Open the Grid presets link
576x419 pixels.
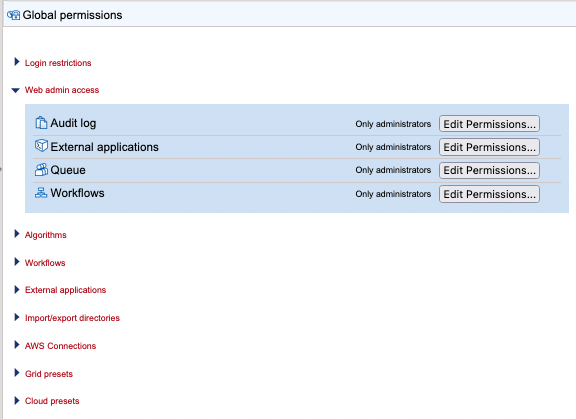49,374
